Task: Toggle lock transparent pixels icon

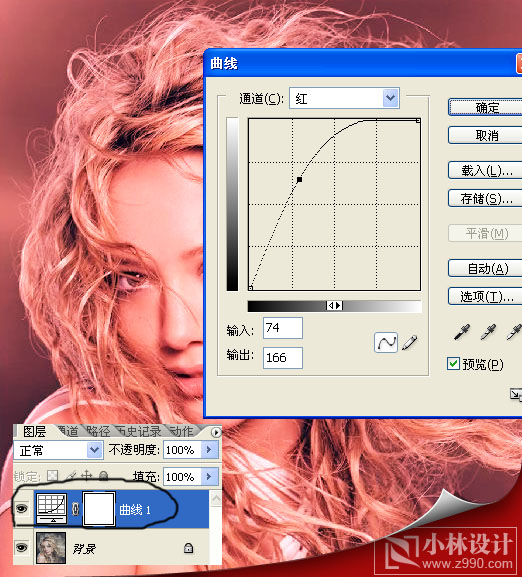Action: (x=53, y=476)
